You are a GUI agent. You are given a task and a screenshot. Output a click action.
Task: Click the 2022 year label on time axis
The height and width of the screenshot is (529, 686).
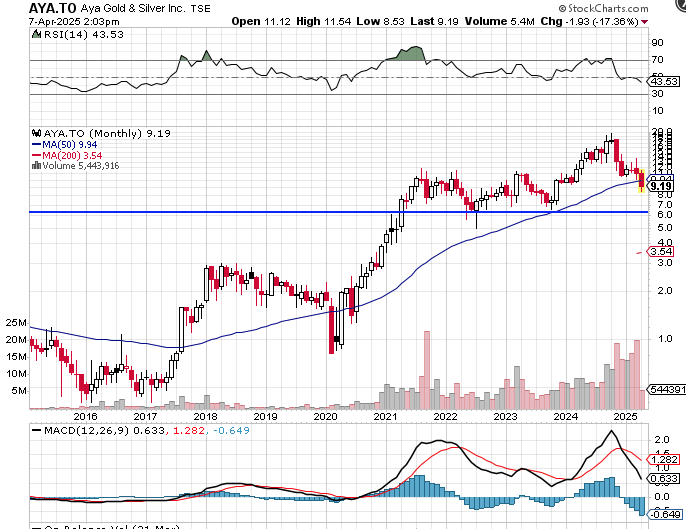click(445, 417)
